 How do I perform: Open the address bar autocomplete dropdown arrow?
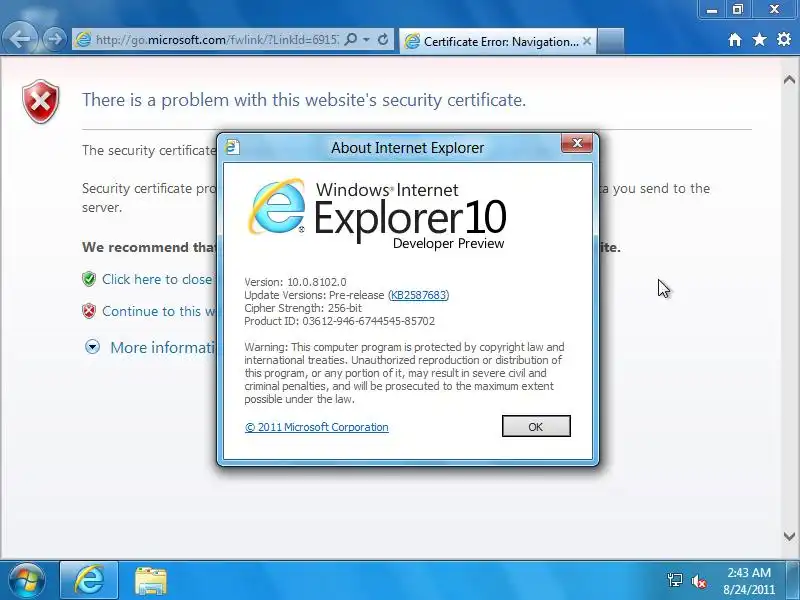tap(366, 39)
